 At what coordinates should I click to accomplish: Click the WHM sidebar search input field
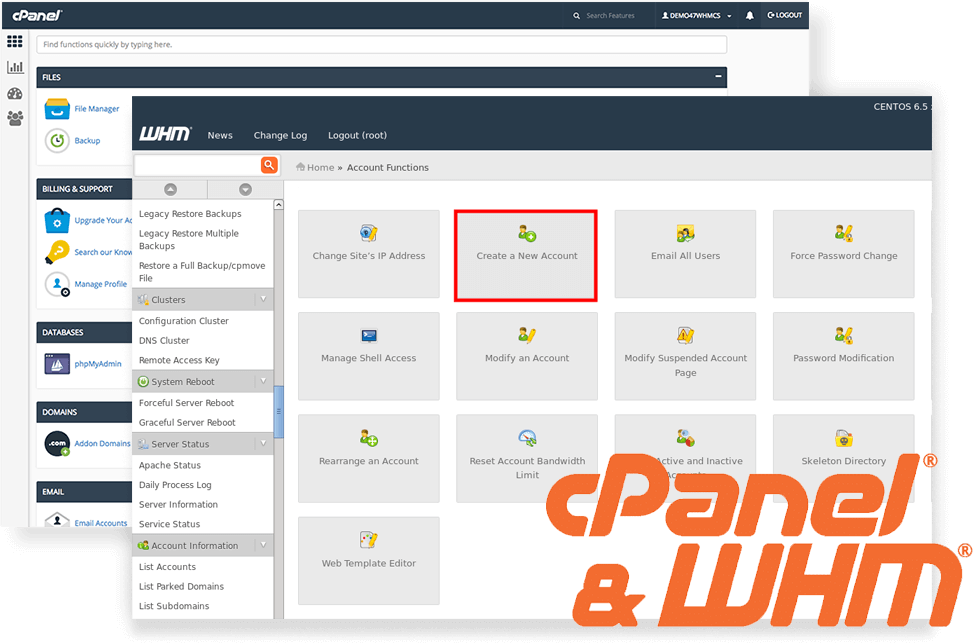click(198, 165)
